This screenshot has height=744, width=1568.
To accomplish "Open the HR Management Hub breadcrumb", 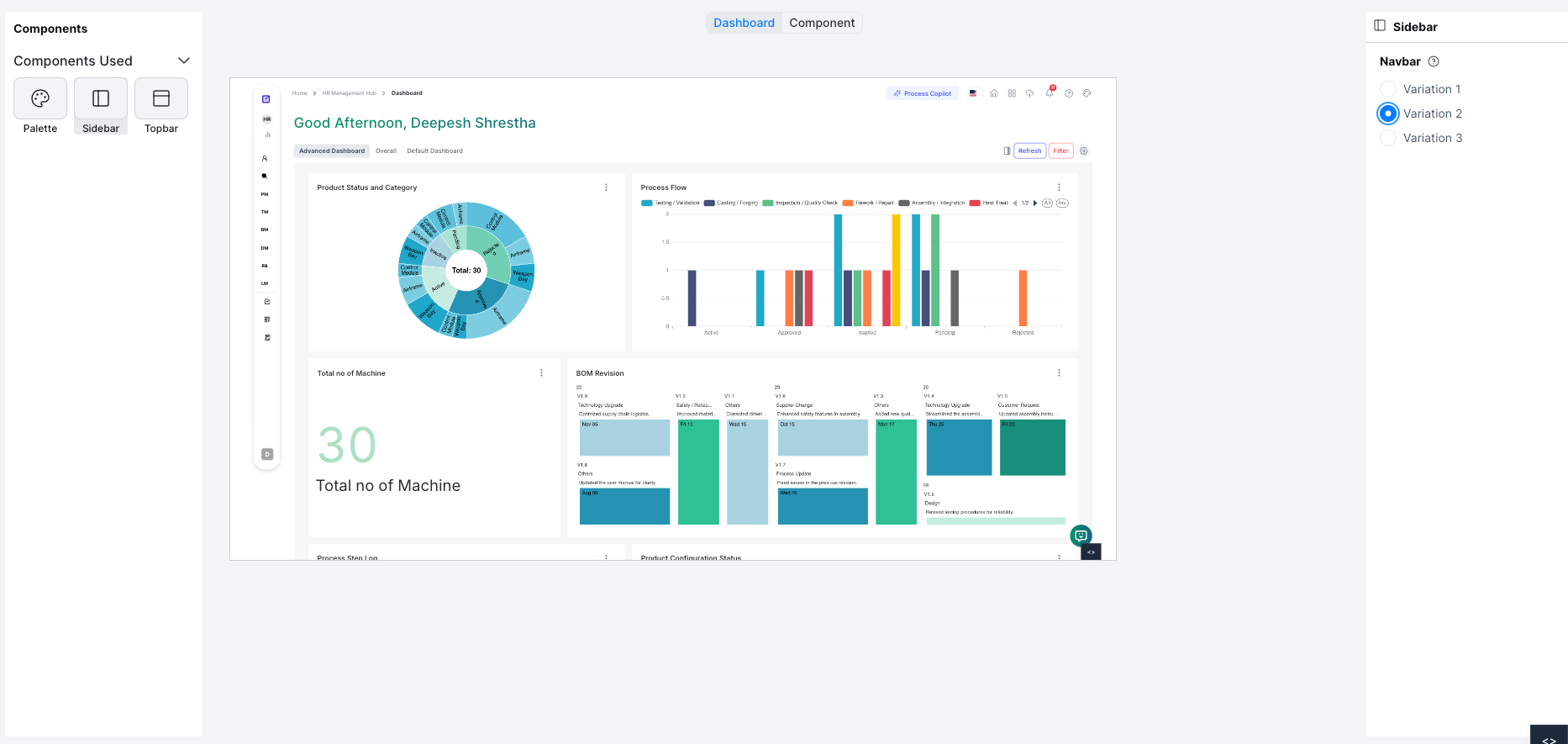I will click(x=350, y=93).
